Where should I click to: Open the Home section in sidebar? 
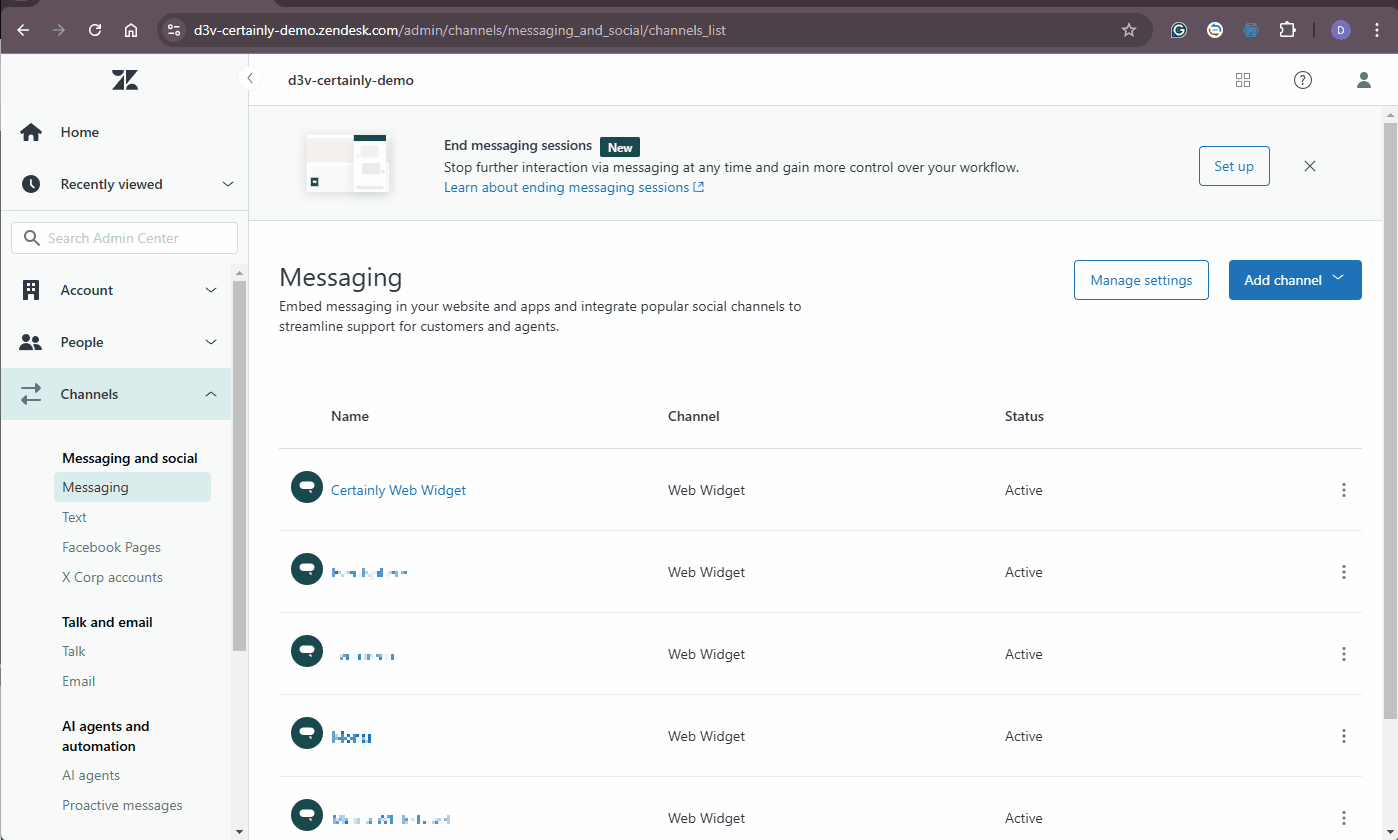[x=30, y=131]
